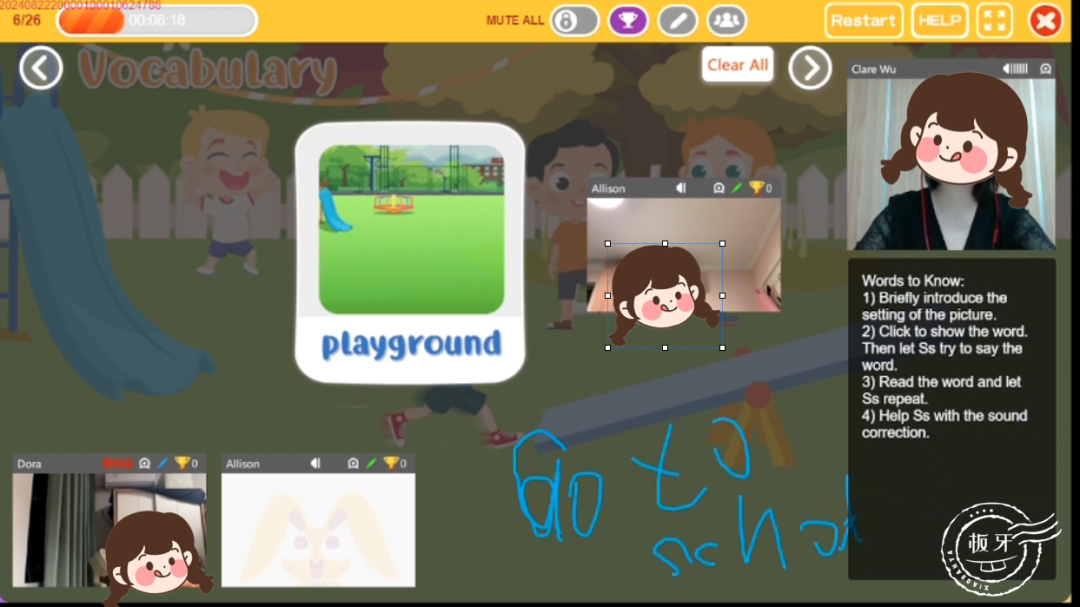Click the red microphone indicator on Dora's panel
Screen dimensions: 1080x607
click(116, 464)
